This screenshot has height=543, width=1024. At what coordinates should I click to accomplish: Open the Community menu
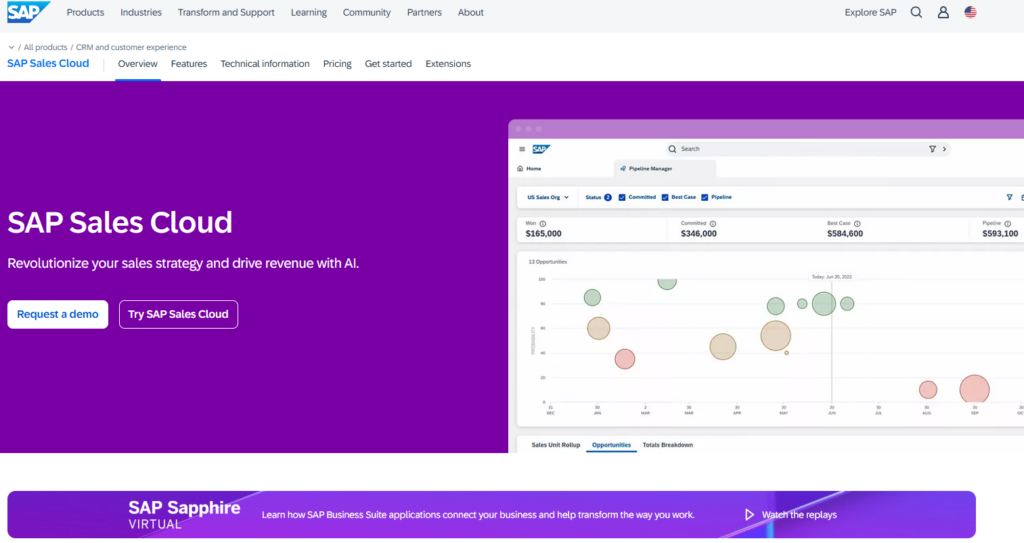coord(366,12)
